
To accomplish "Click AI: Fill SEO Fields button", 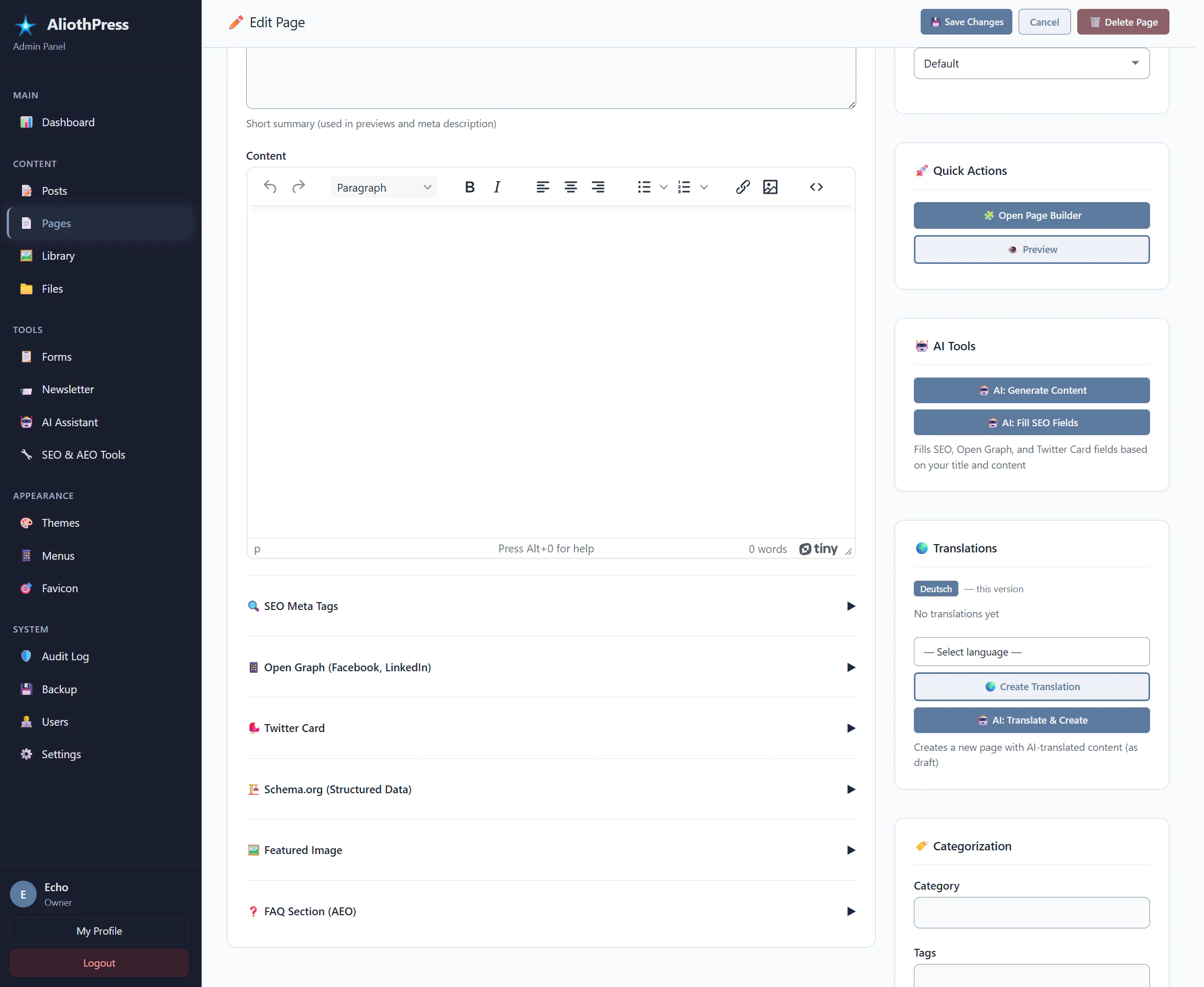I will 1031,423.
